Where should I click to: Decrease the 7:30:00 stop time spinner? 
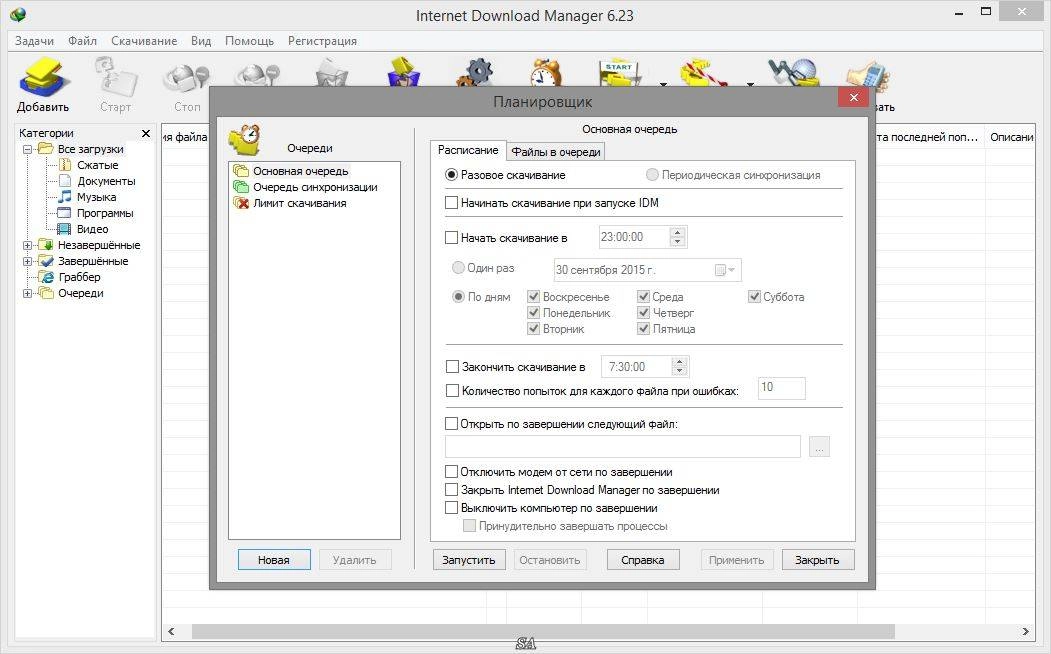pos(680,371)
